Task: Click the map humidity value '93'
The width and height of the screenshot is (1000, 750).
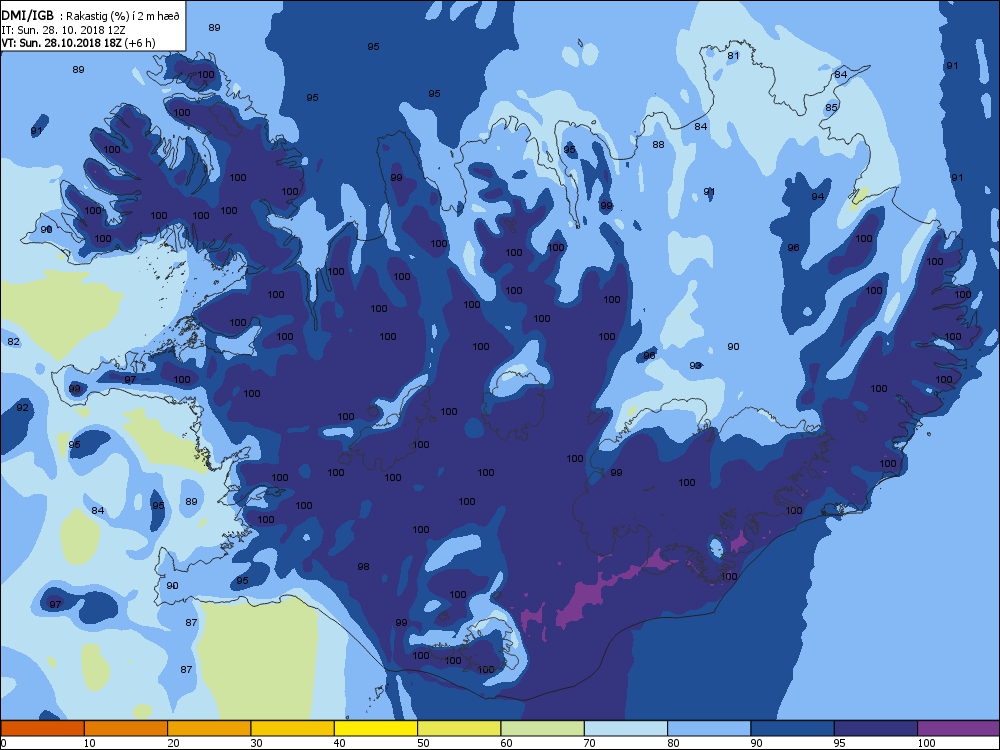Action: pos(696,365)
